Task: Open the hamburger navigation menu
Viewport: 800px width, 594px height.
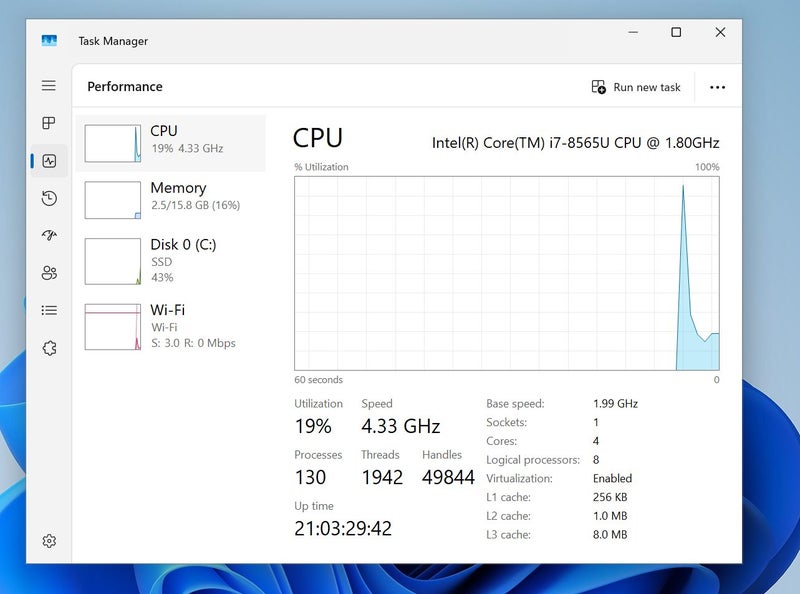Action: point(49,85)
